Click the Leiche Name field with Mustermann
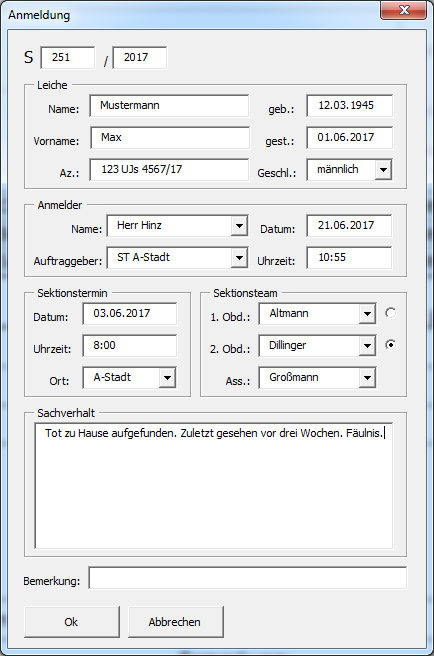The height and width of the screenshot is (656, 434). [x=169, y=106]
